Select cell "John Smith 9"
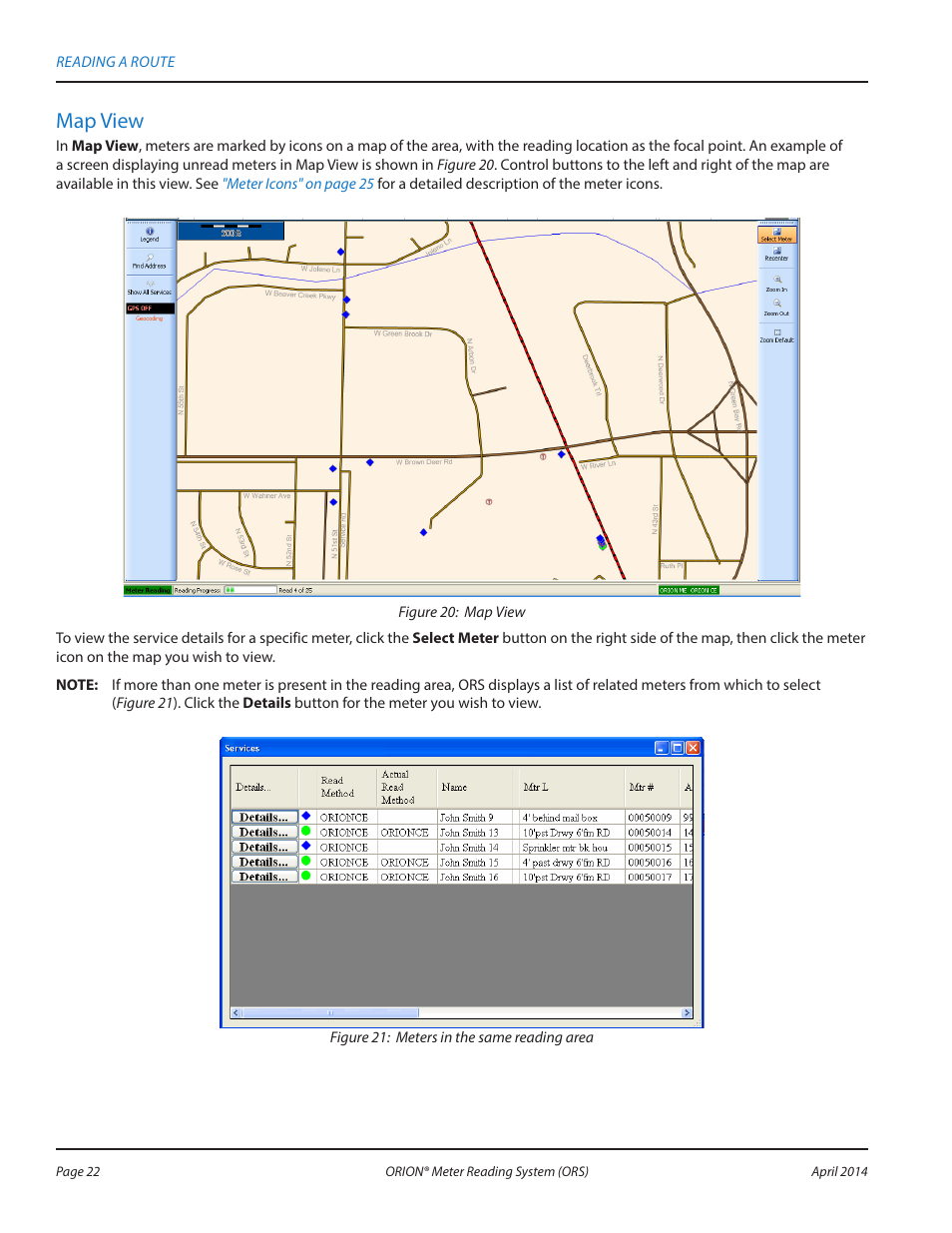This screenshot has width=952, height=1233. (x=477, y=818)
